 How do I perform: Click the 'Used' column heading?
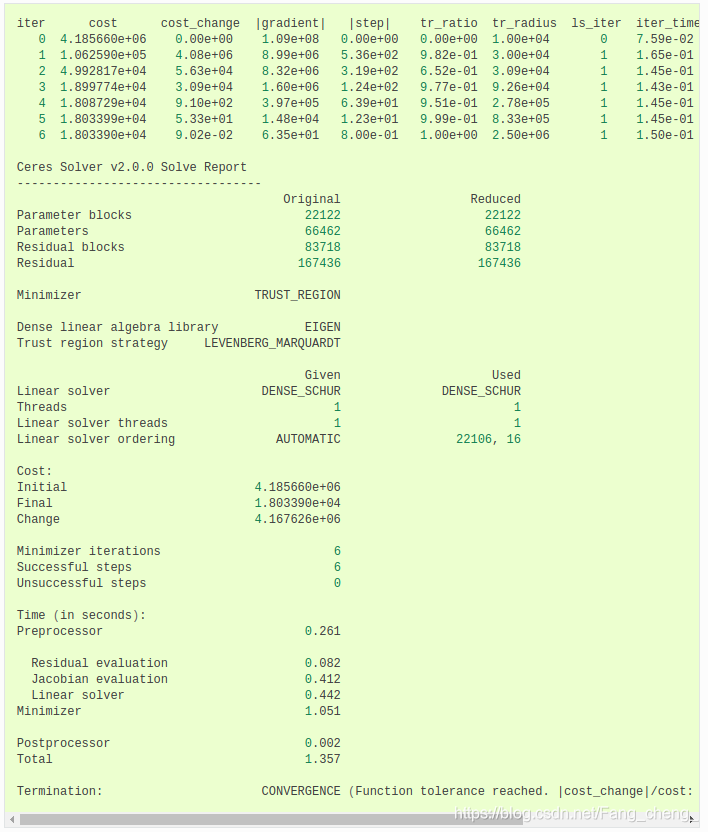(x=506, y=375)
